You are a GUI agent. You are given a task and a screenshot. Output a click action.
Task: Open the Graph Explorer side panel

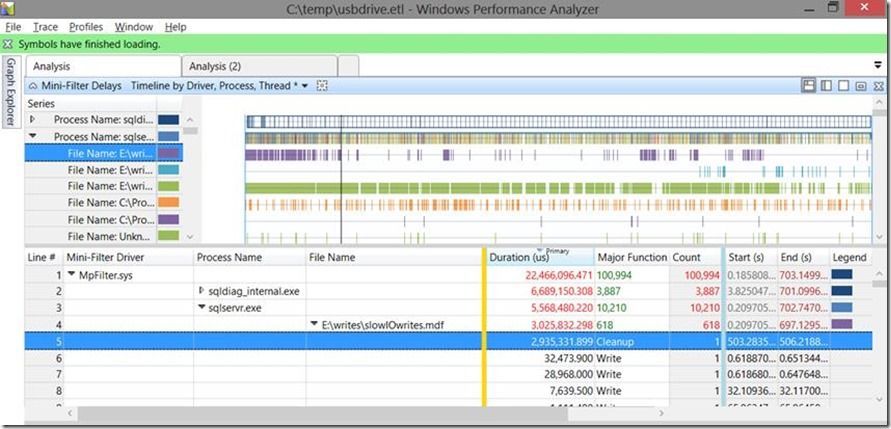coord(11,93)
